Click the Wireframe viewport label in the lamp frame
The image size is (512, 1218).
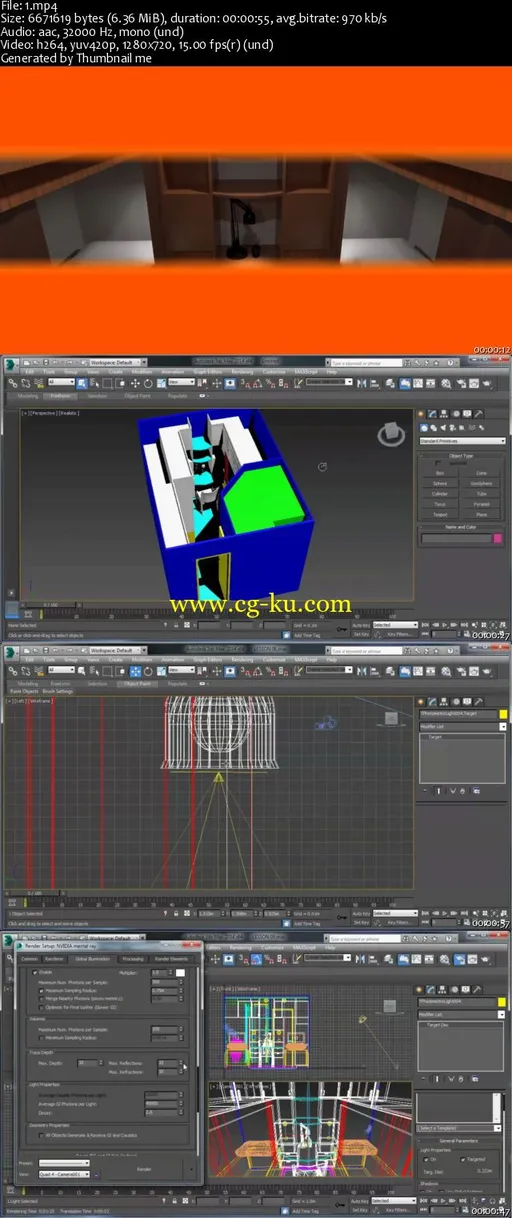tap(40, 701)
